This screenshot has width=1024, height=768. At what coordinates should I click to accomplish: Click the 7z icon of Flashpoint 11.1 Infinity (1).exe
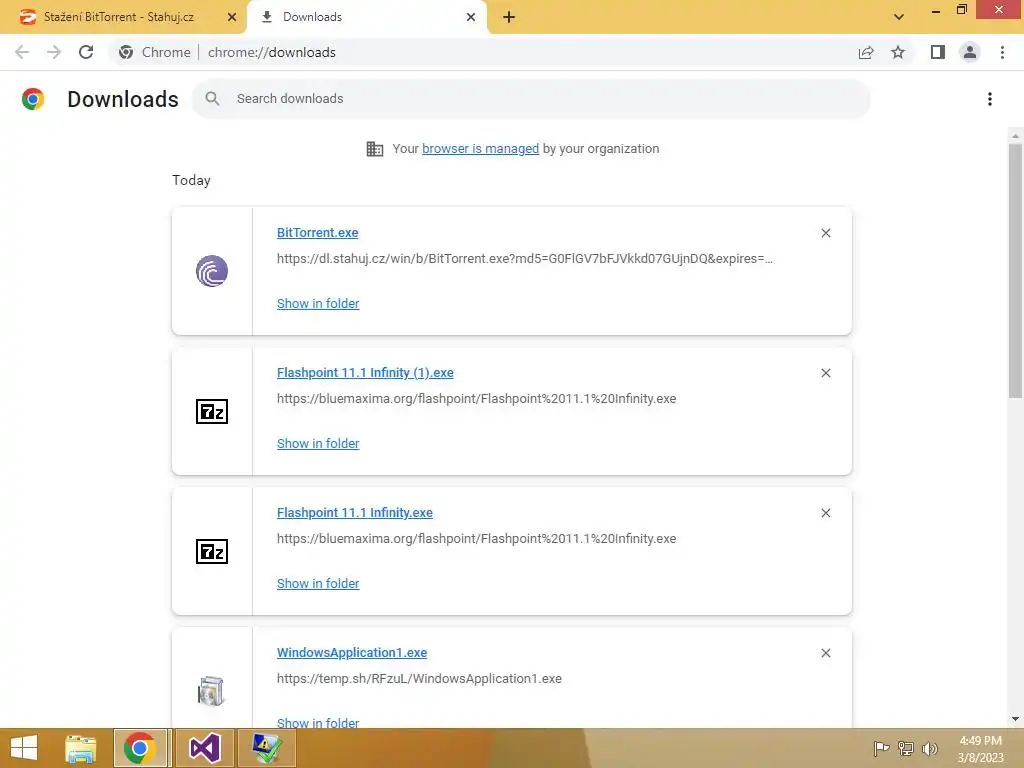coord(212,411)
